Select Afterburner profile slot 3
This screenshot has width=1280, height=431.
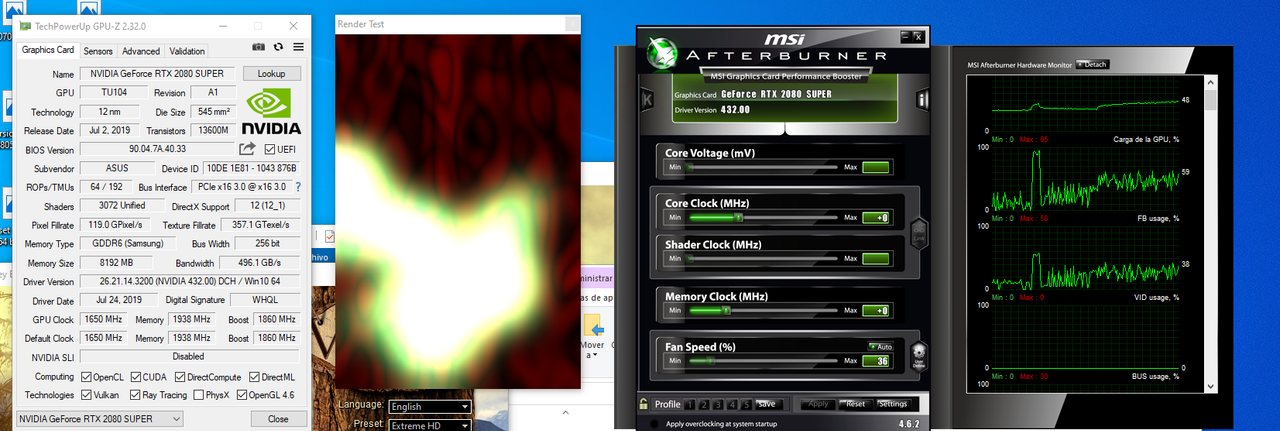tap(718, 404)
